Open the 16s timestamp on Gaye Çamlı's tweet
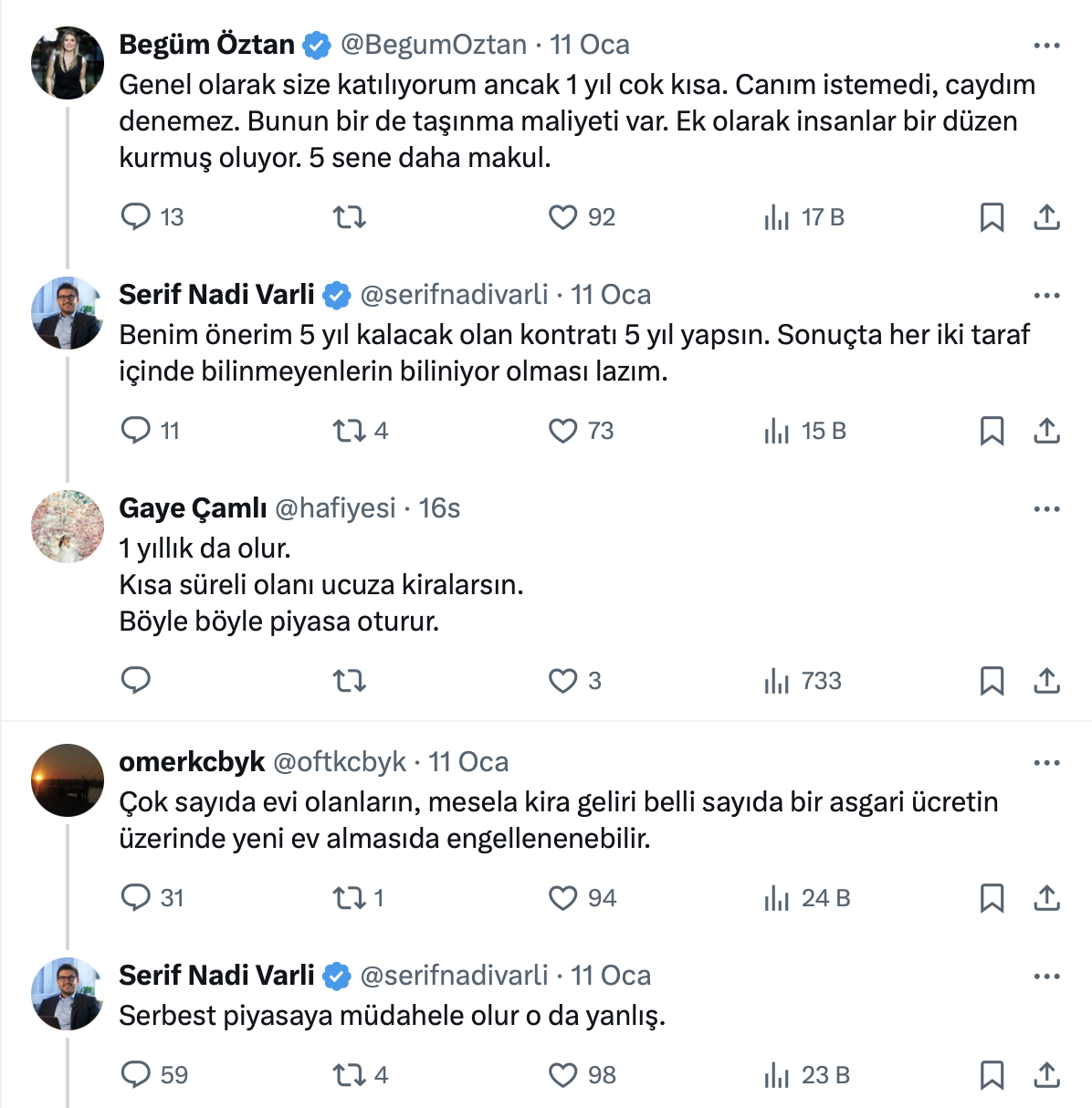Image resolution: width=1092 pixels, height=1108 pixels. coord(439,508)
